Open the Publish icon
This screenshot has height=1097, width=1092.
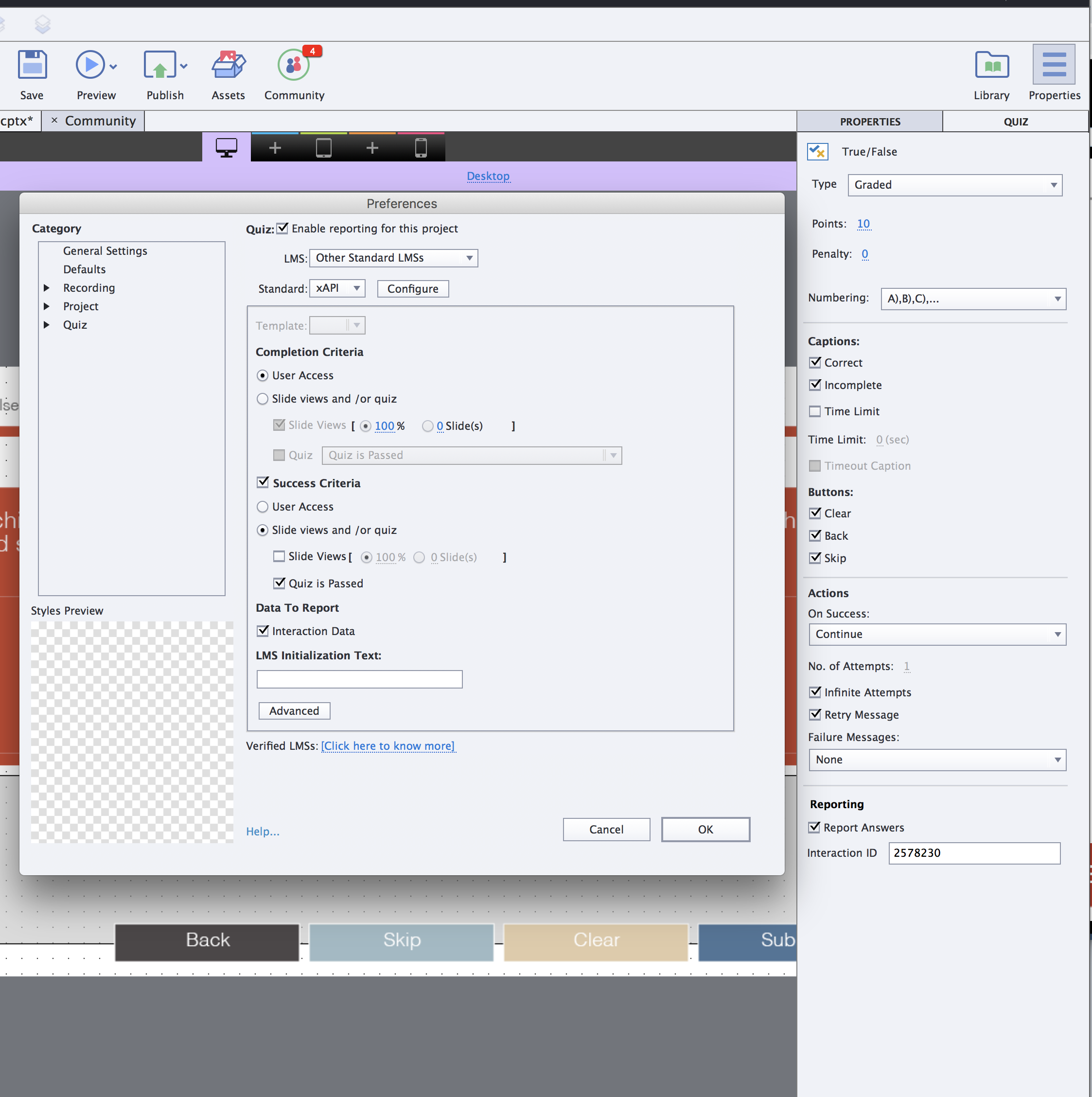pos(159,65)
